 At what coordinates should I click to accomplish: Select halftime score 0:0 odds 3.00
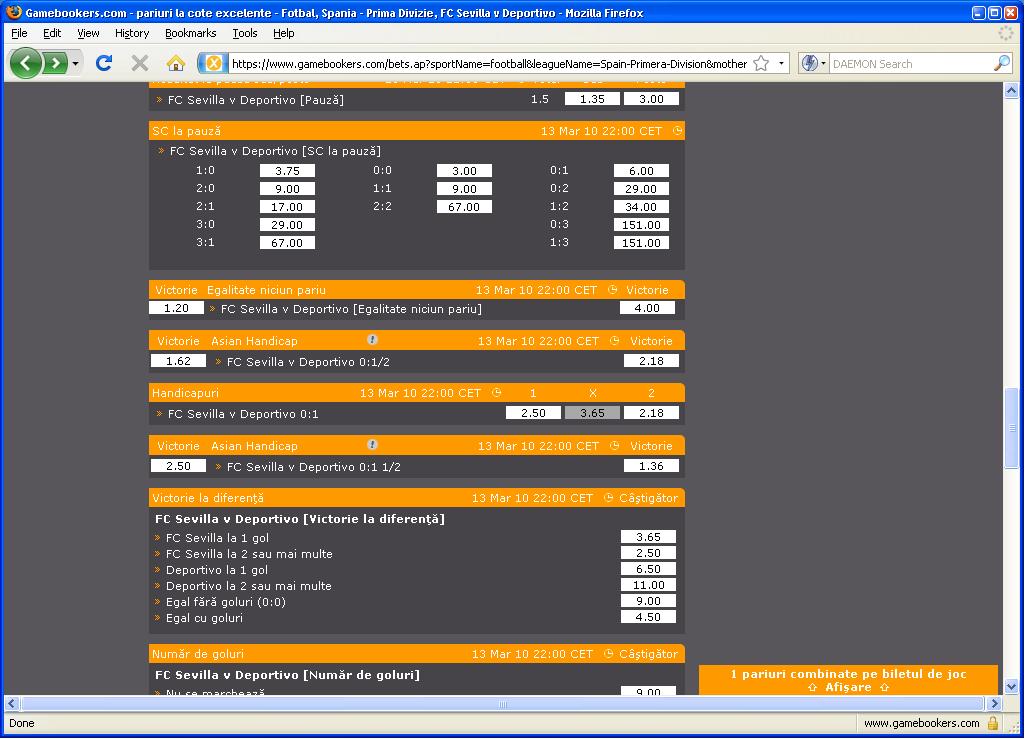(464, 171)
